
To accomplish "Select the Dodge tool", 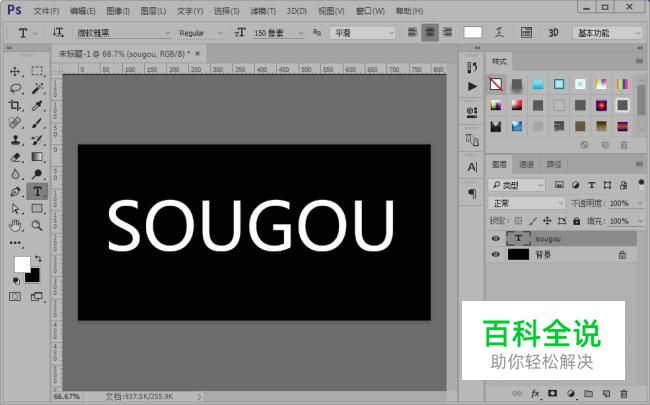I will 37,174.
